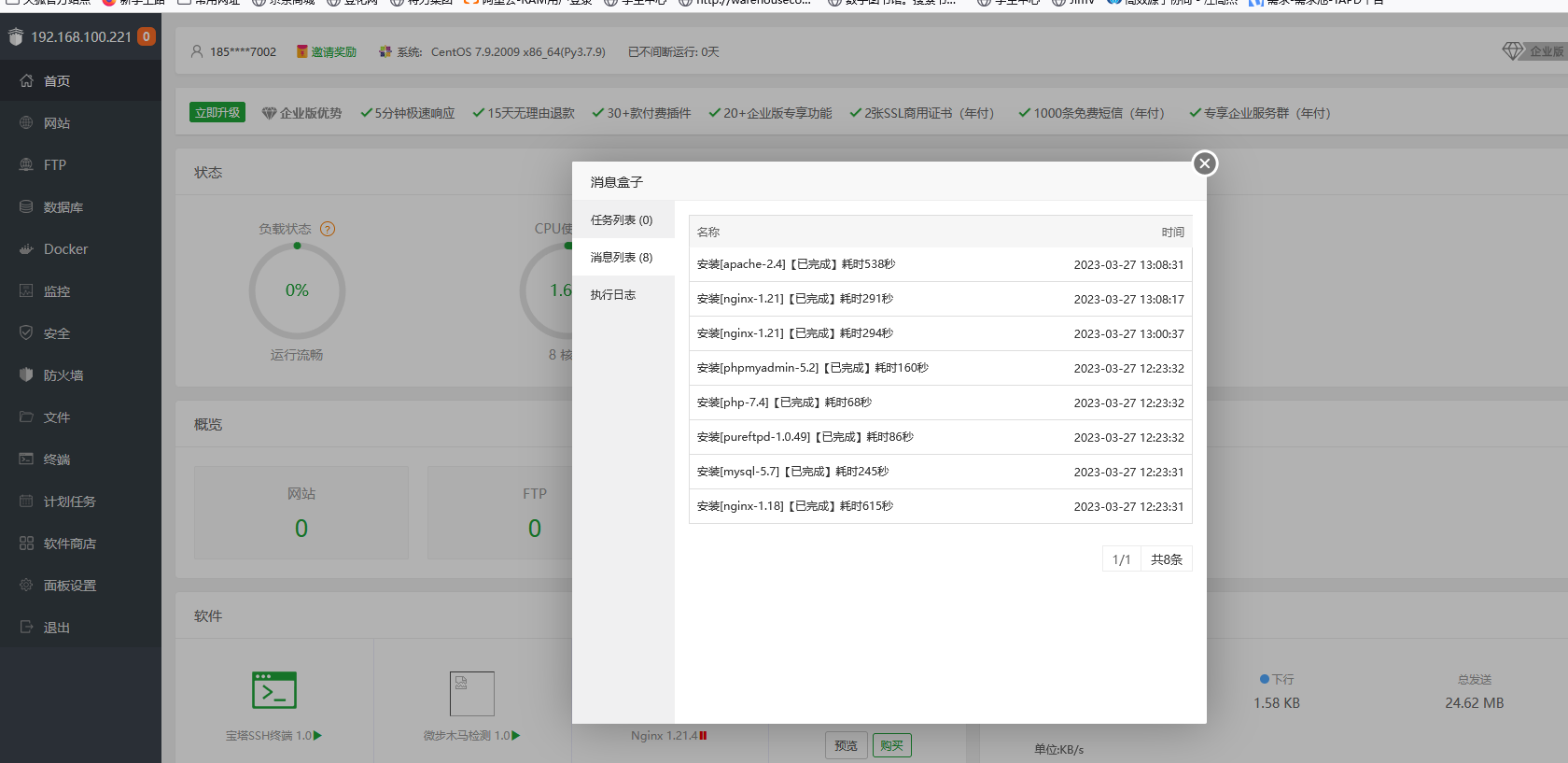Click the 安全 shield icon
This screenshot has width=1568, height=763.
[26, 332]
